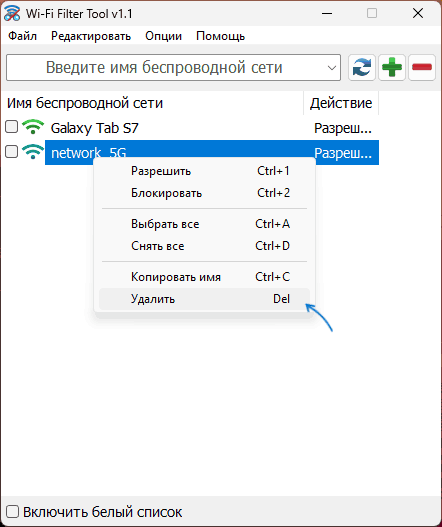This screenshot has width=442, height=527.
Task: Choose Разрешить in the context menu
Action: pos(204,171)
